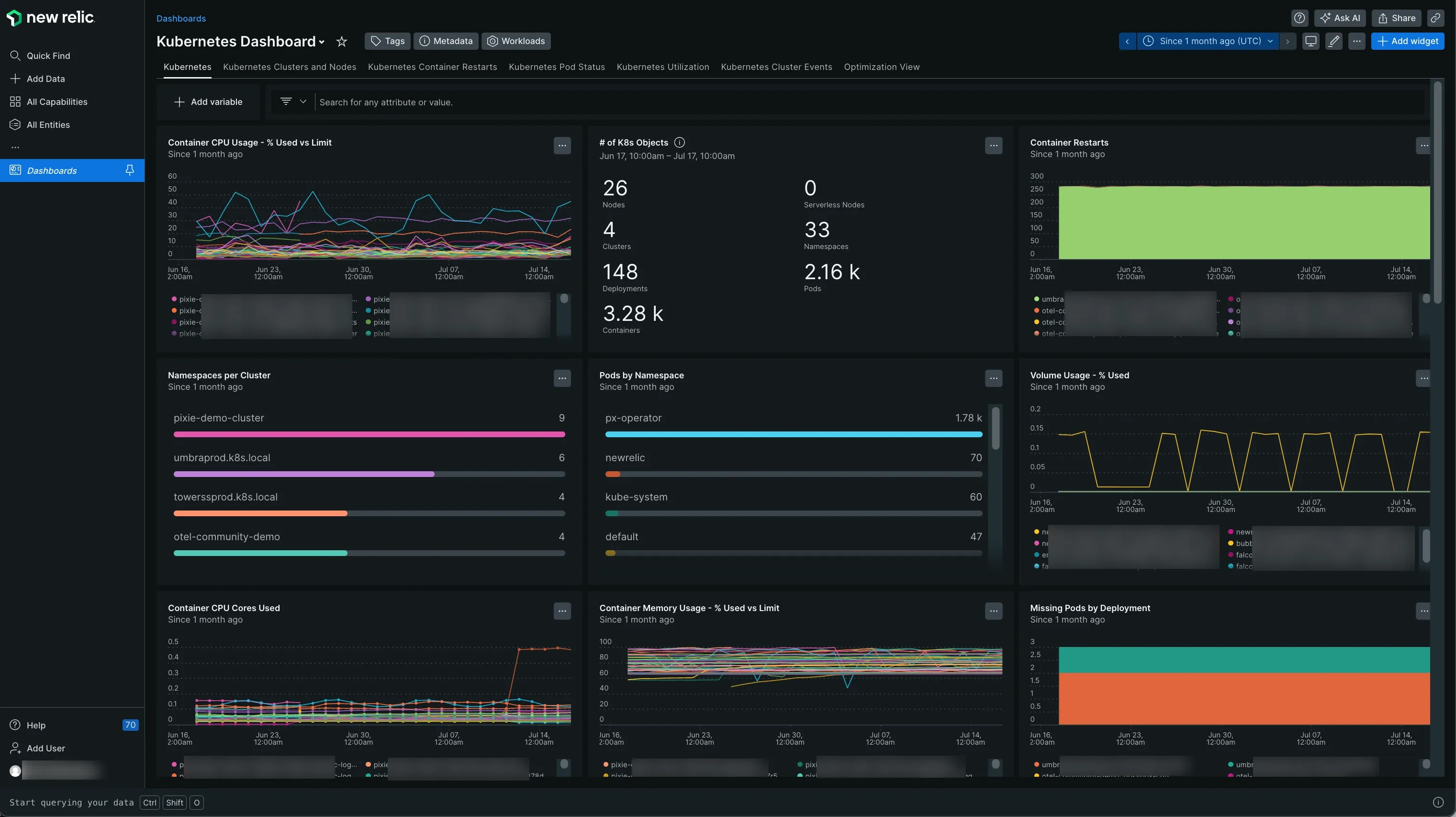Unpin Dashboards from the sidebar
Image resolution: width=1456 pixels, height=817 pixels.
129,170
